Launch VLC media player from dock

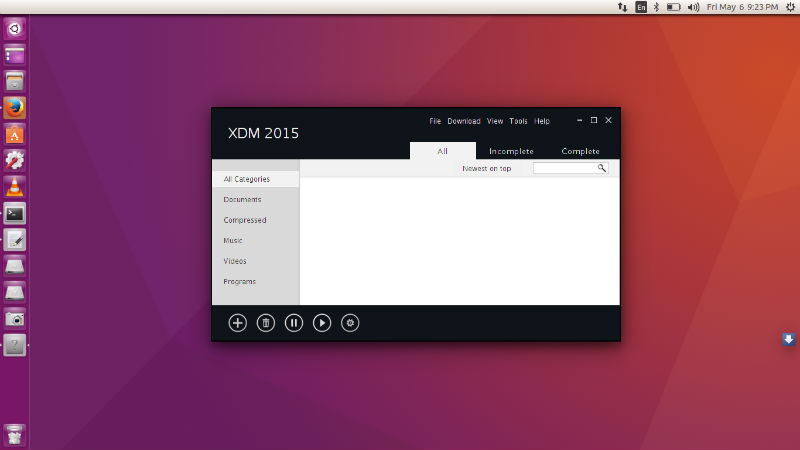(x=14, y=187)
